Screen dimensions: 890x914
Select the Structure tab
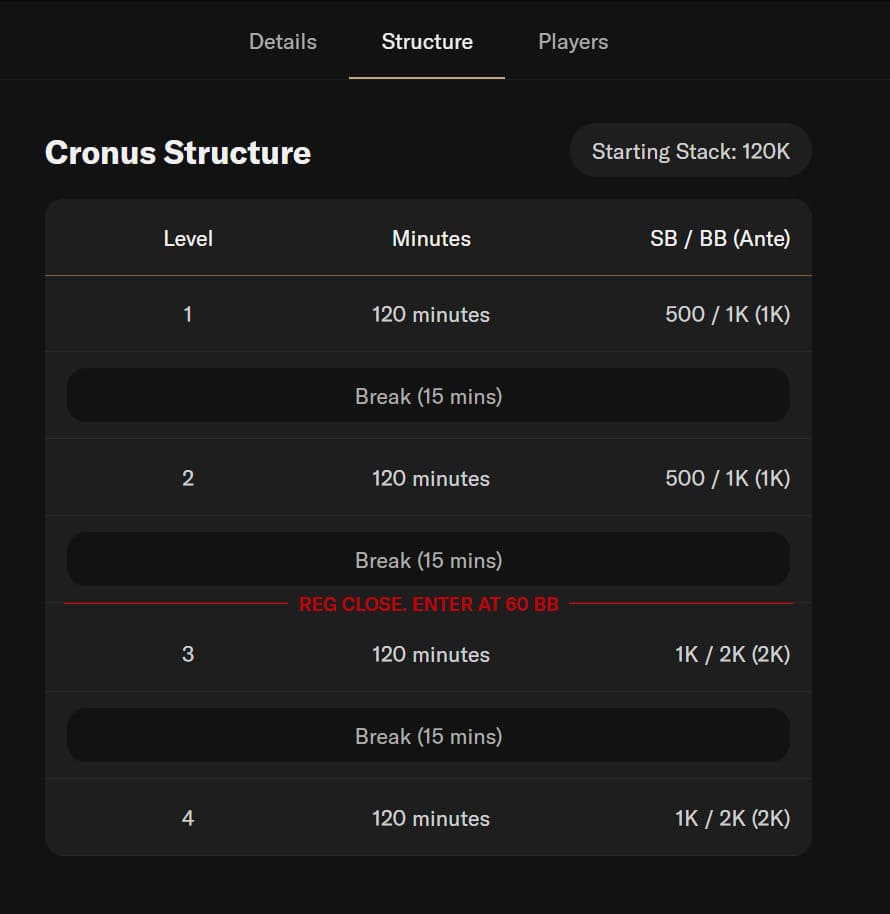coord(427,42)
